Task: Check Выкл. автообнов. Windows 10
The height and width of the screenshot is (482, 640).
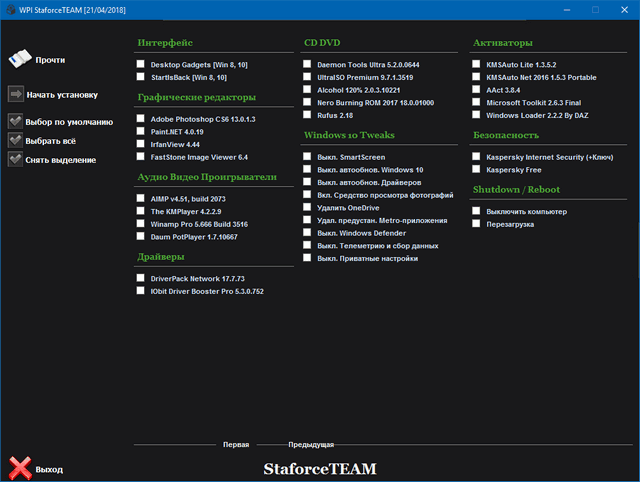Action: (307, 169)
